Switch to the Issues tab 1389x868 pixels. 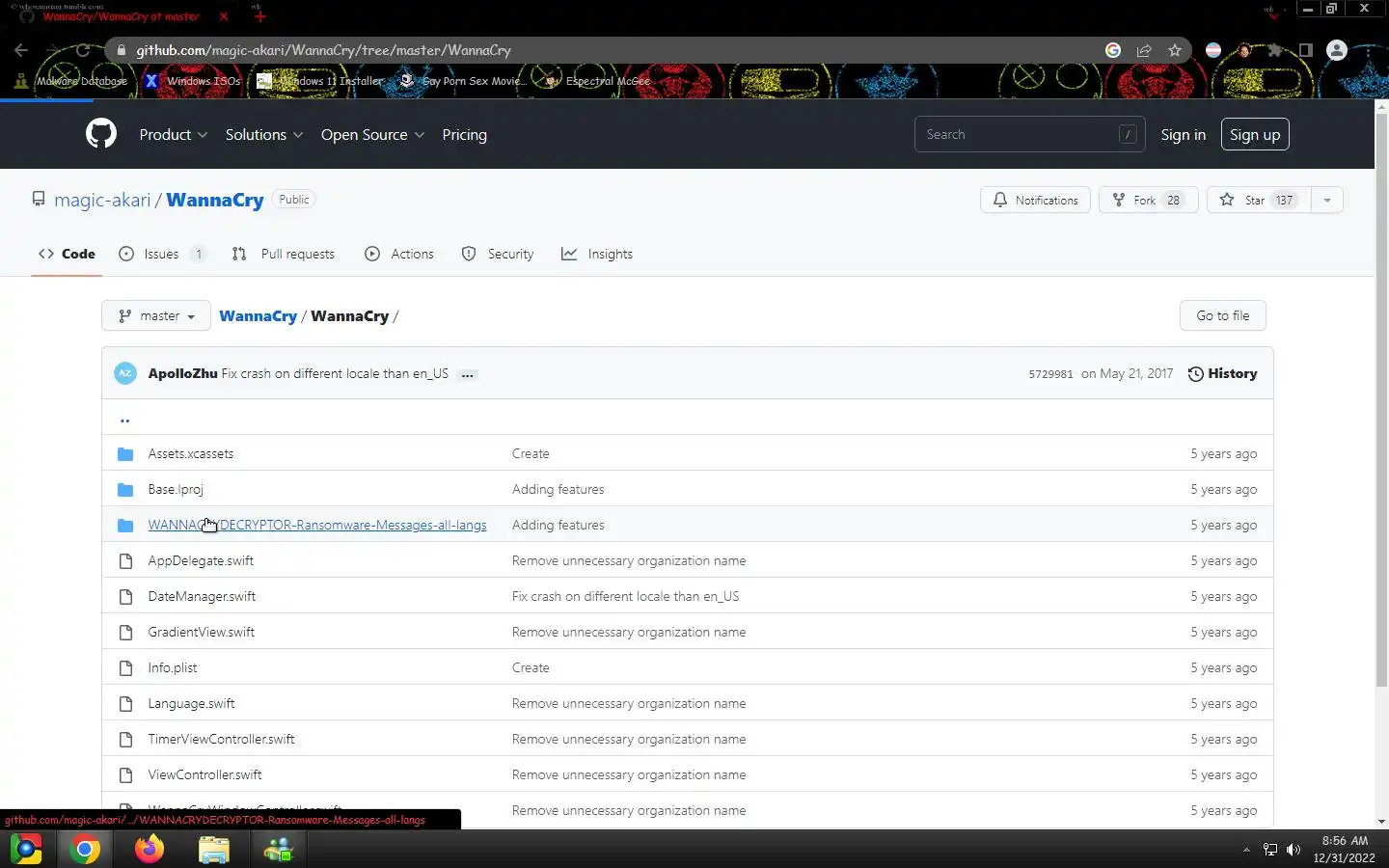pyautogui.click(x=162, y=254)
